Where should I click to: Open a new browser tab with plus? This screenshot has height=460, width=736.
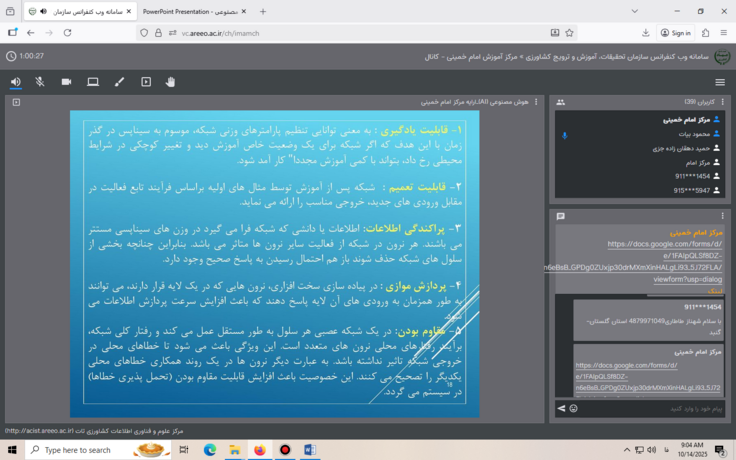[263, 11]
